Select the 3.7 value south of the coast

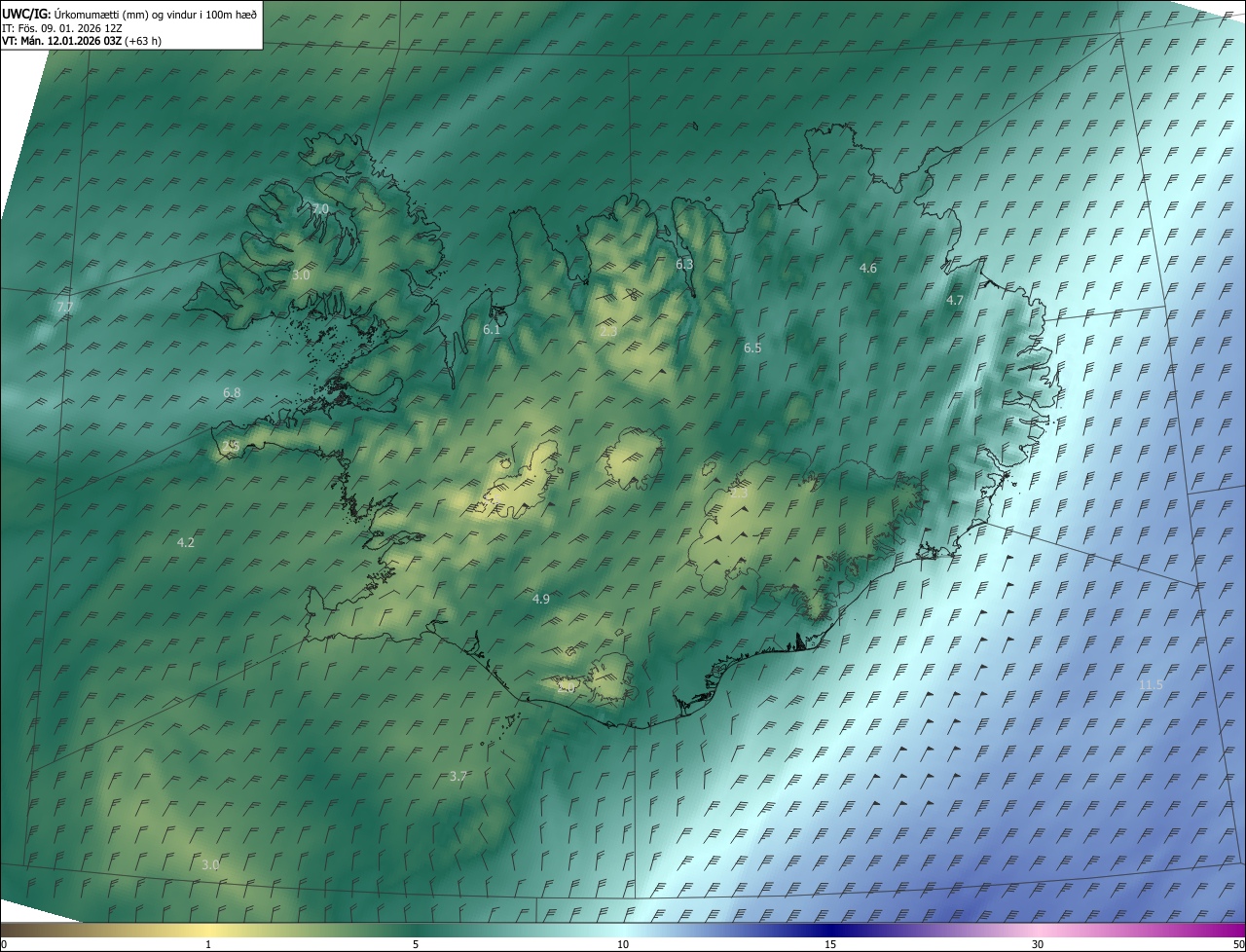pyautogui.click(x=458, y=777)
